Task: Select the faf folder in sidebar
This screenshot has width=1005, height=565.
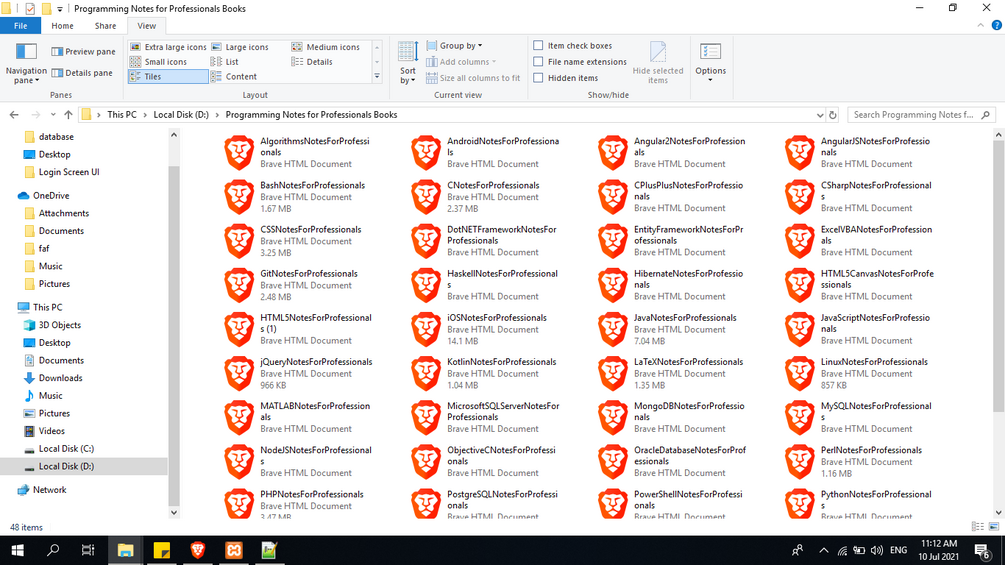Action: tap(44, 249)
